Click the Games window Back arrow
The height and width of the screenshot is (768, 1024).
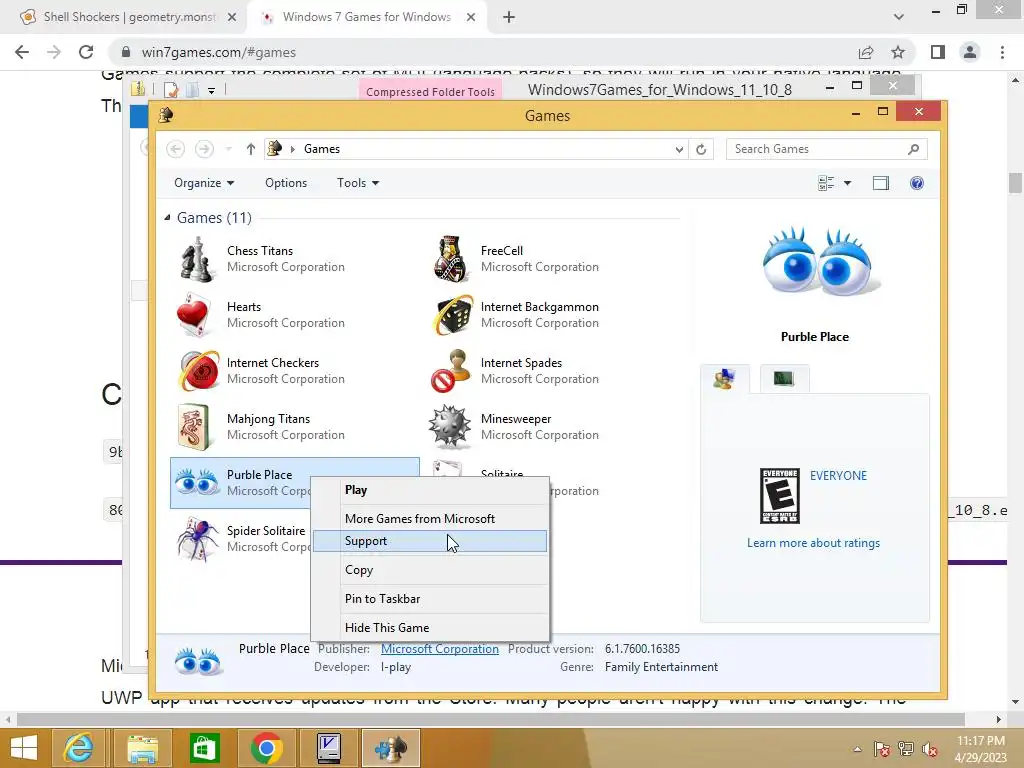[x=175, y=149]
